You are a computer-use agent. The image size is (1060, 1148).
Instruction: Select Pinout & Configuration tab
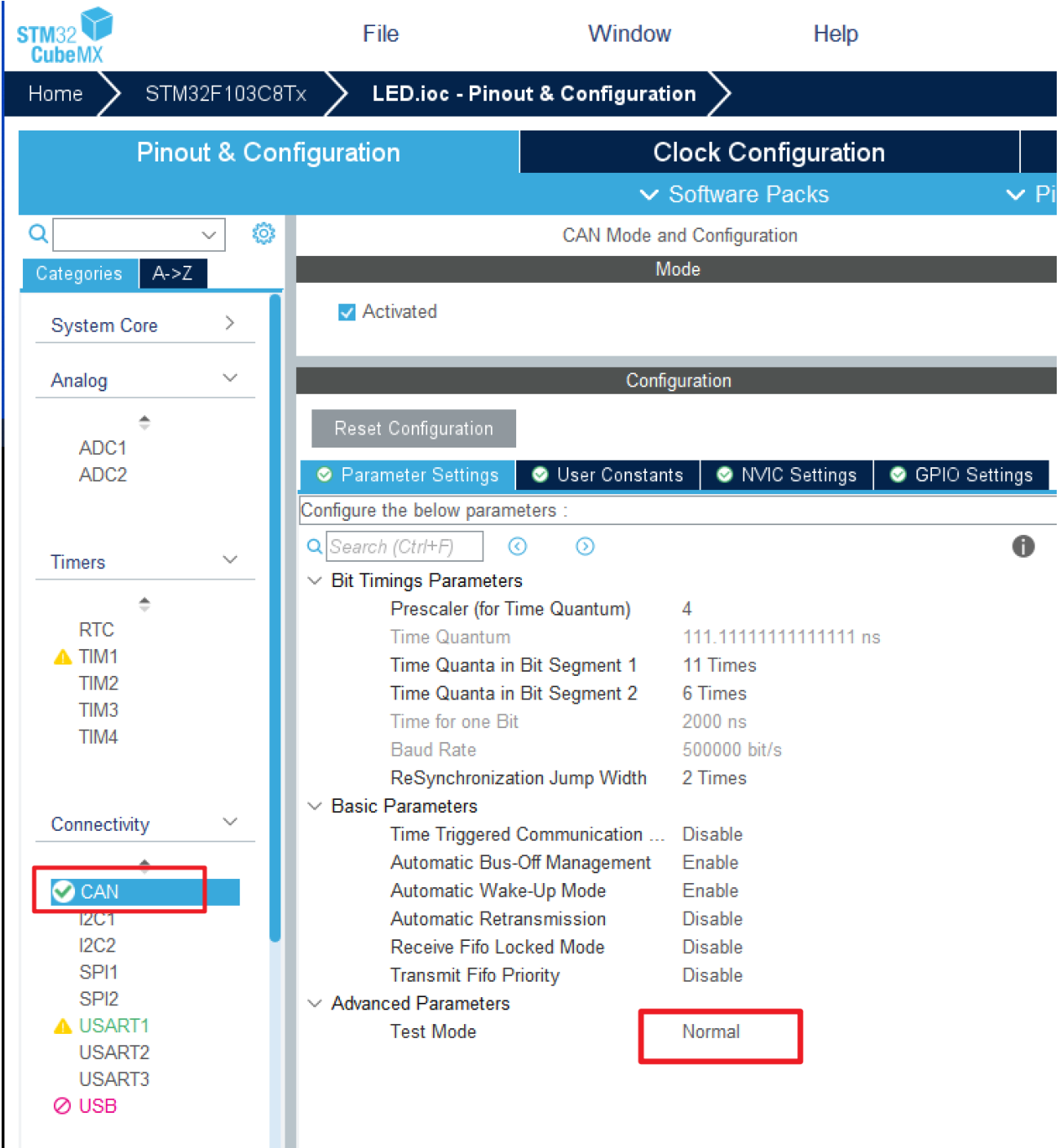[x=268, y=152]
